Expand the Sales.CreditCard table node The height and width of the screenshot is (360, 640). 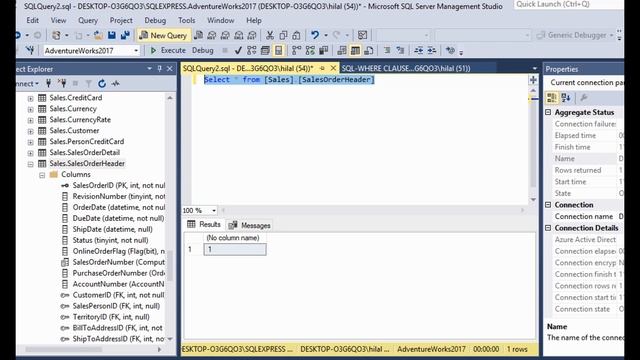coord(31,98)
